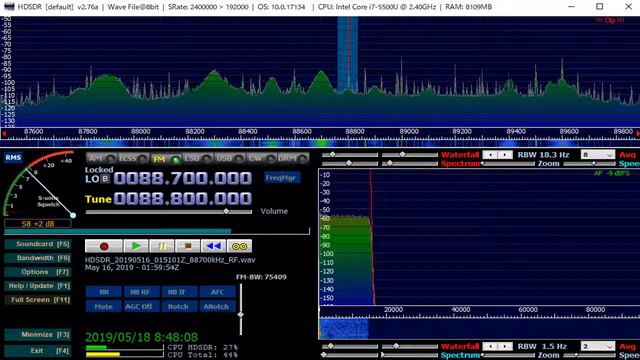Click Exit [F4] button
Image resolution: width=640 pixels, height=360 pixels.
coord(38,351)
